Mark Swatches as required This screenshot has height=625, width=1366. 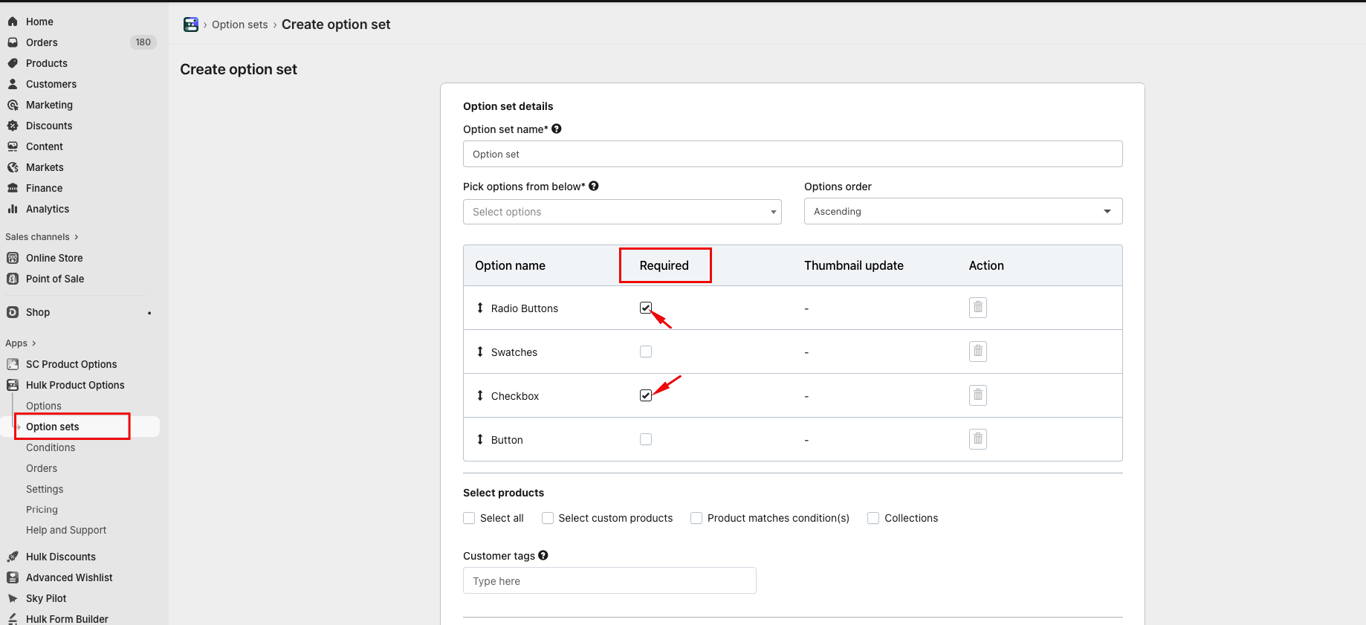646,352
